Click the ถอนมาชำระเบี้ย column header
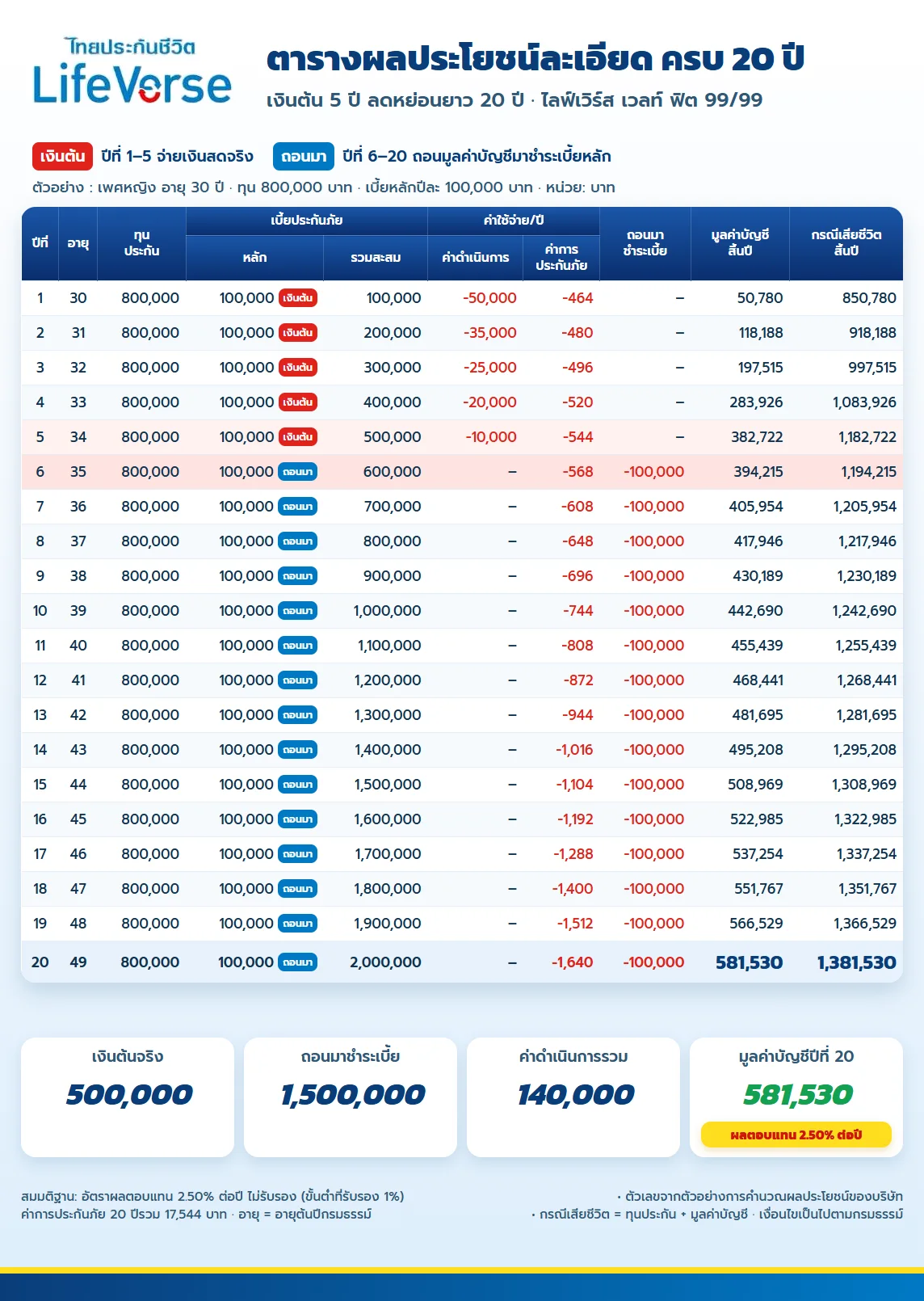 click(x=645, y=243)
